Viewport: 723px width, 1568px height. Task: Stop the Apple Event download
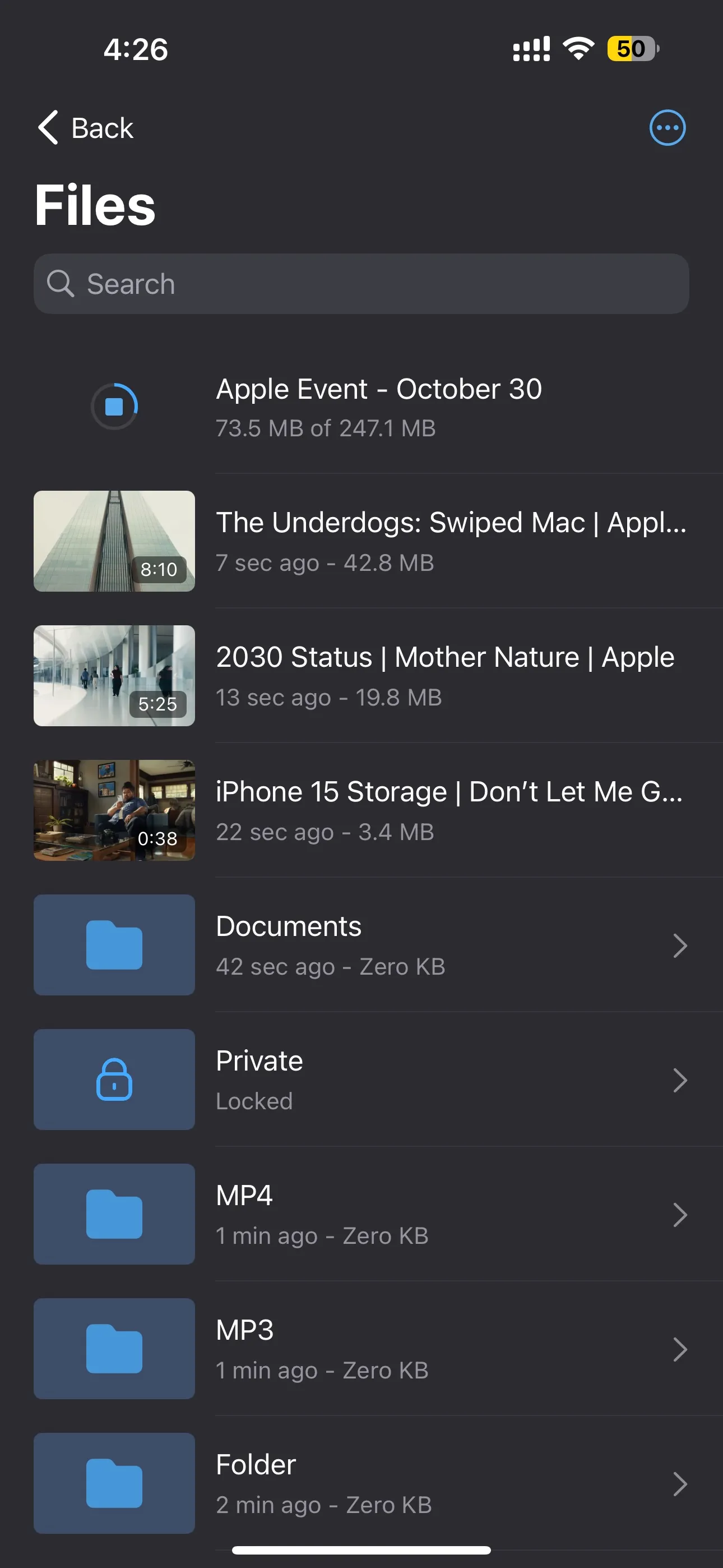(114, 406)
